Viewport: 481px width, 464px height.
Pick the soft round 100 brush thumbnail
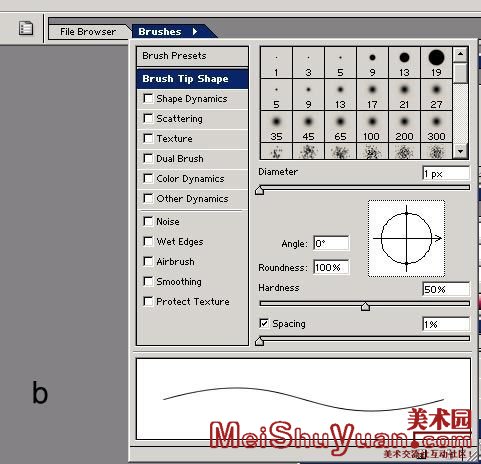(x=372, y=127)
